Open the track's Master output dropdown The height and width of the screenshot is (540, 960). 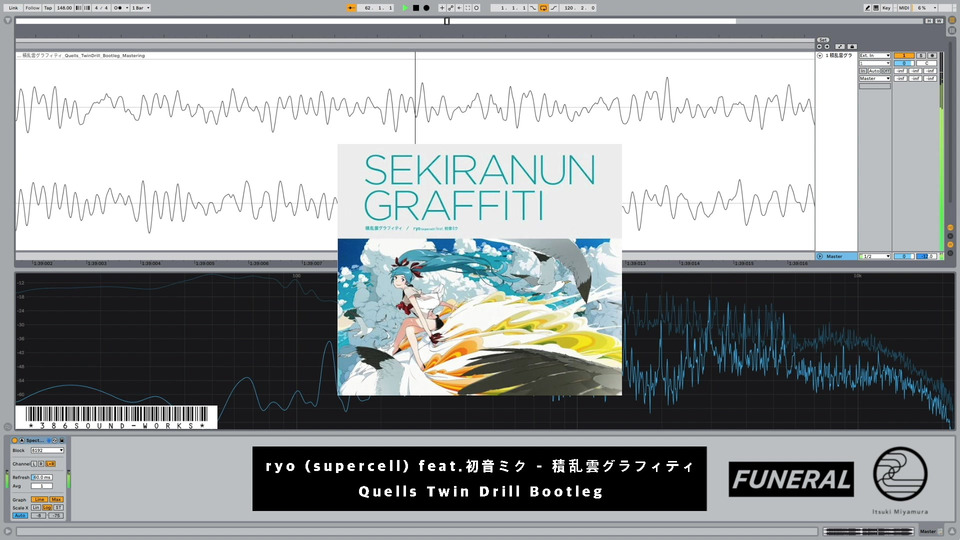coord(875,78)
